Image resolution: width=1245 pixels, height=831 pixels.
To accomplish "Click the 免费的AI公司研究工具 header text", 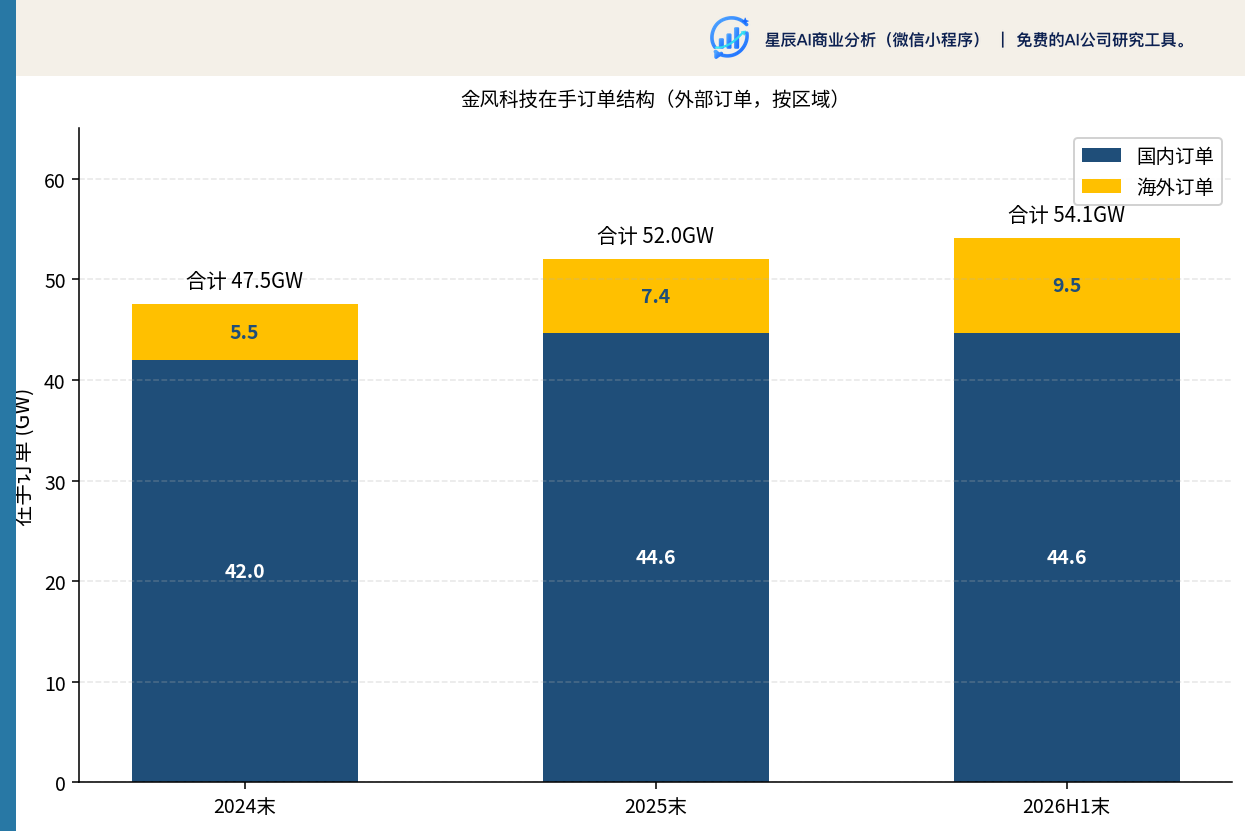I will point(1102,40).
